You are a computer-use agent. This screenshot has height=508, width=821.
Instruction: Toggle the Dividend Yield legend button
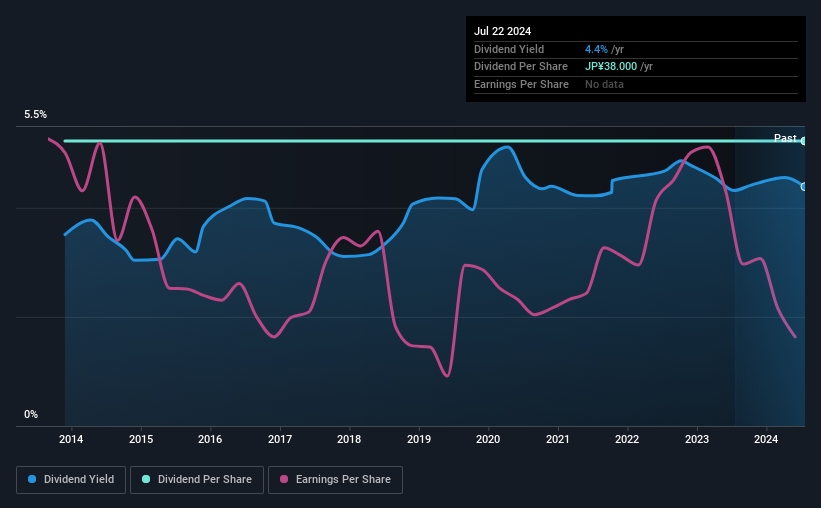coord(71,480)
